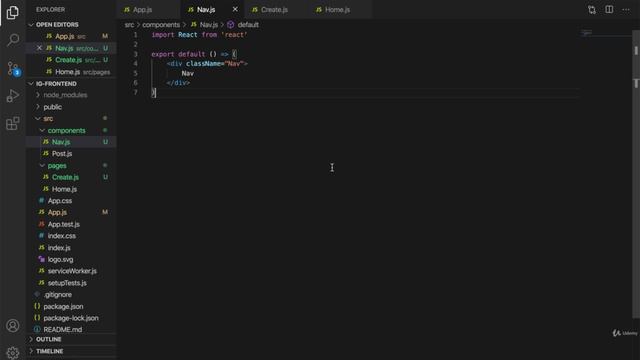The height and width of the screenshot is (360, 640).
Task: Select Create.js in Open Editors
Action: tap(71, 60)
